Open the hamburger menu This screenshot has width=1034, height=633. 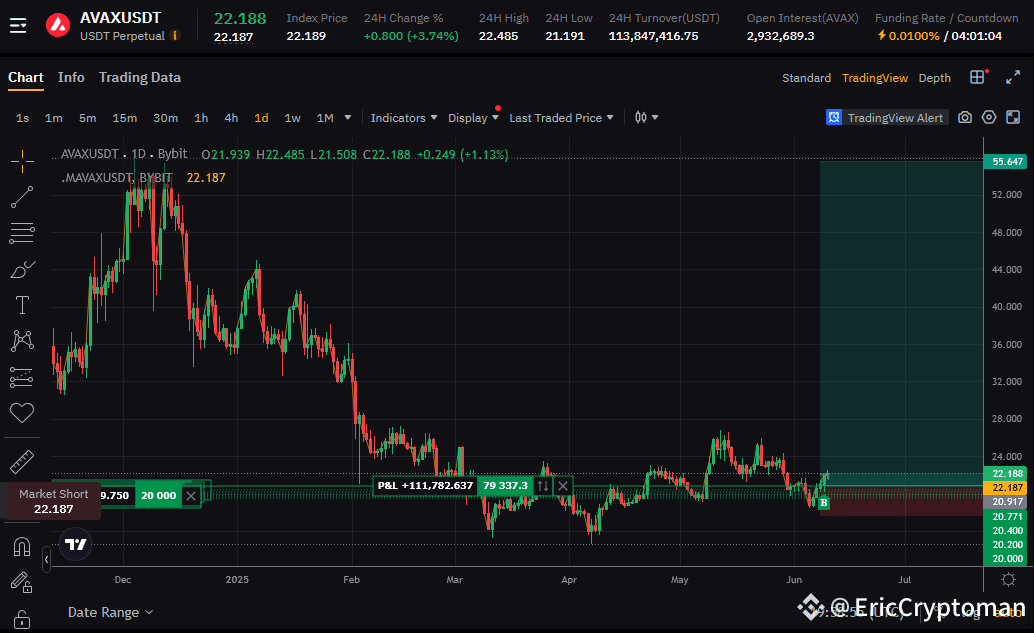(18, 26)
